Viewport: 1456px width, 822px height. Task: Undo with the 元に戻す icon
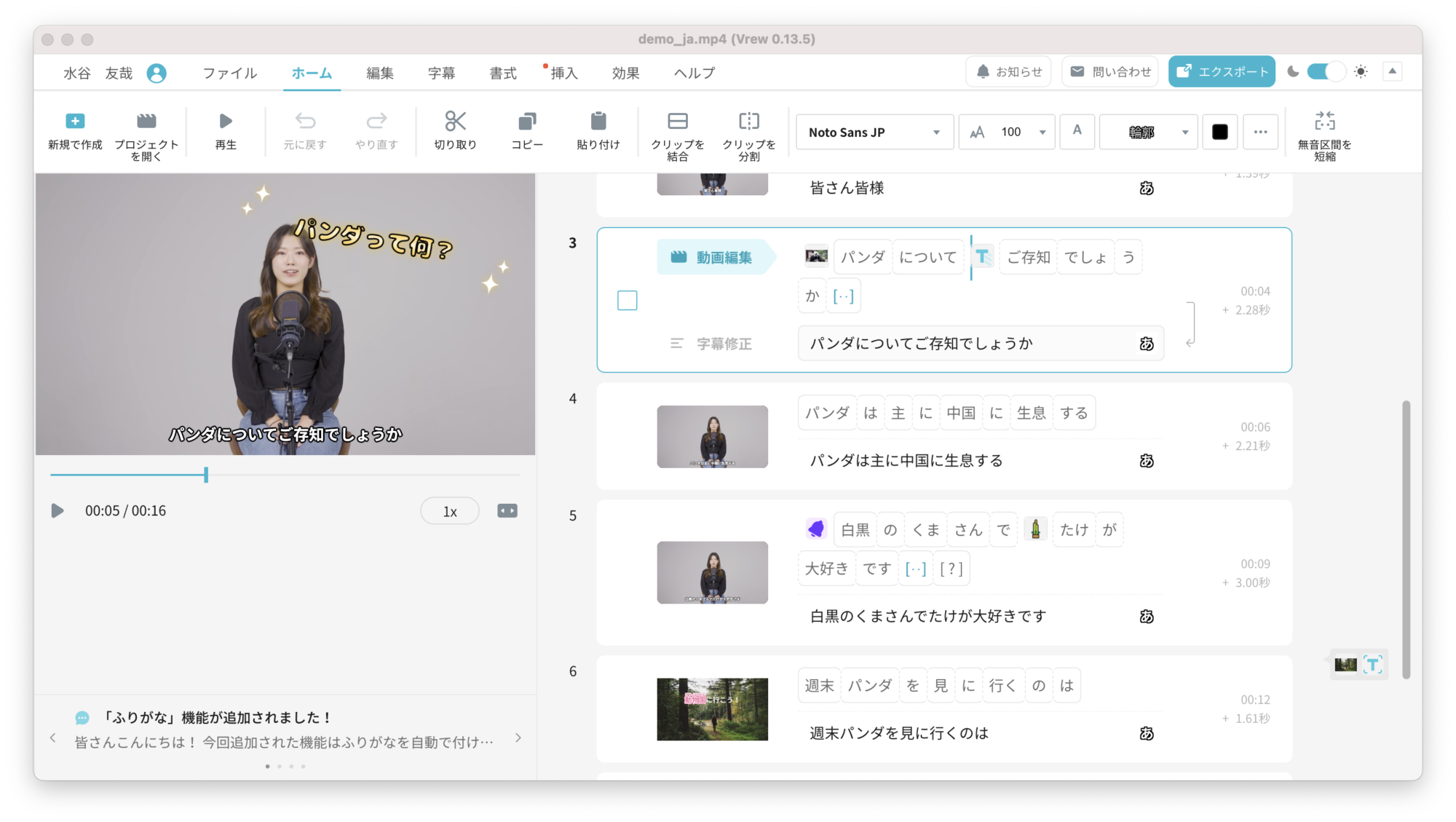(x=305, y=121)
